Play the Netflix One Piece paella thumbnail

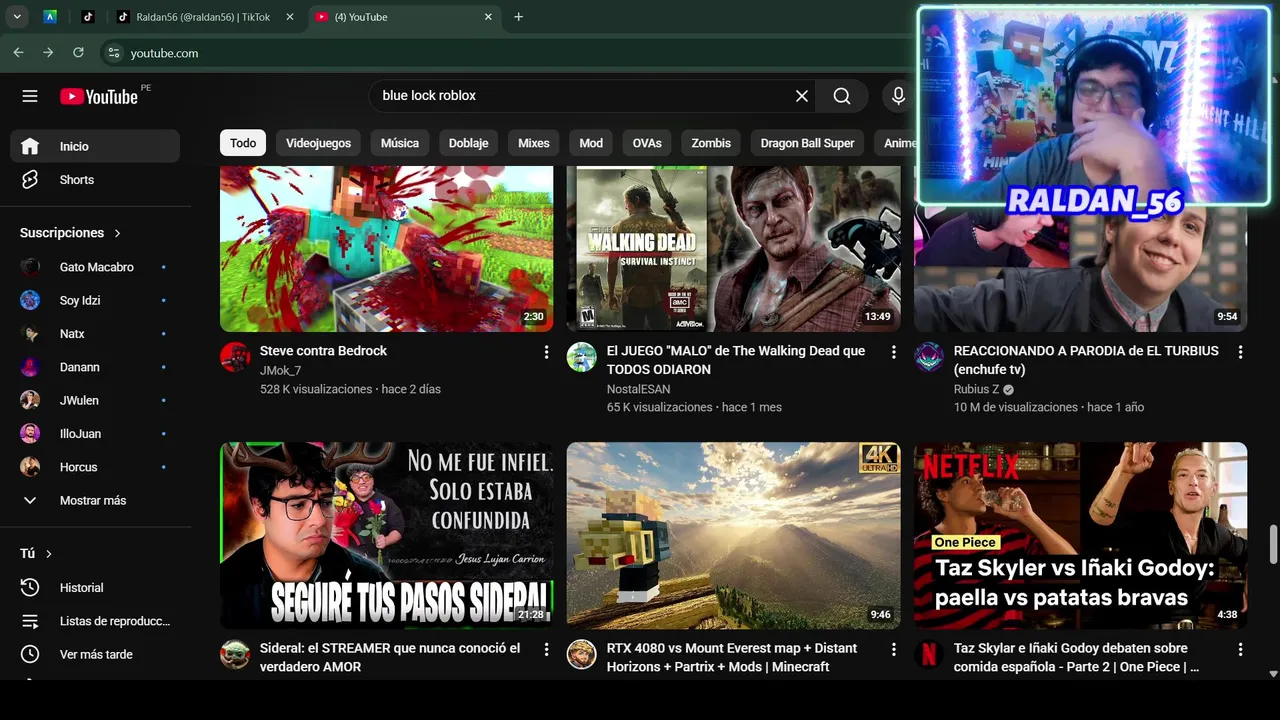[x=1080, y=535]
